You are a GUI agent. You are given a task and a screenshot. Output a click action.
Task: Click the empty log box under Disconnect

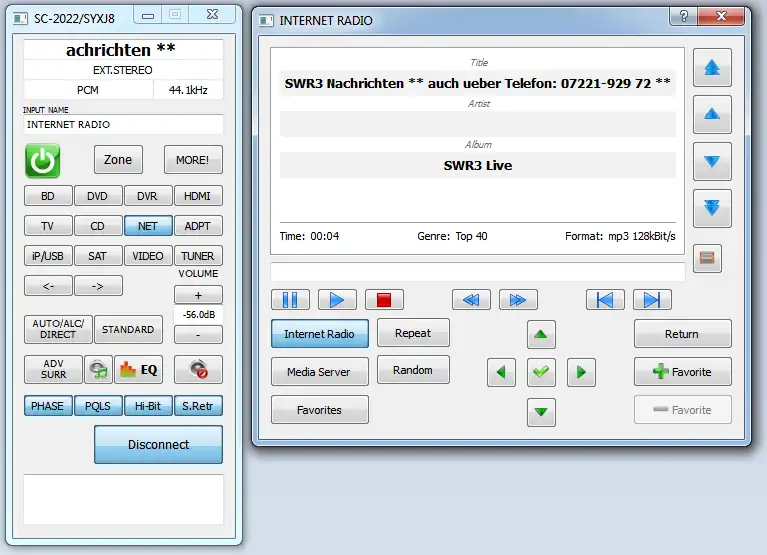click(x=123, y=499)
